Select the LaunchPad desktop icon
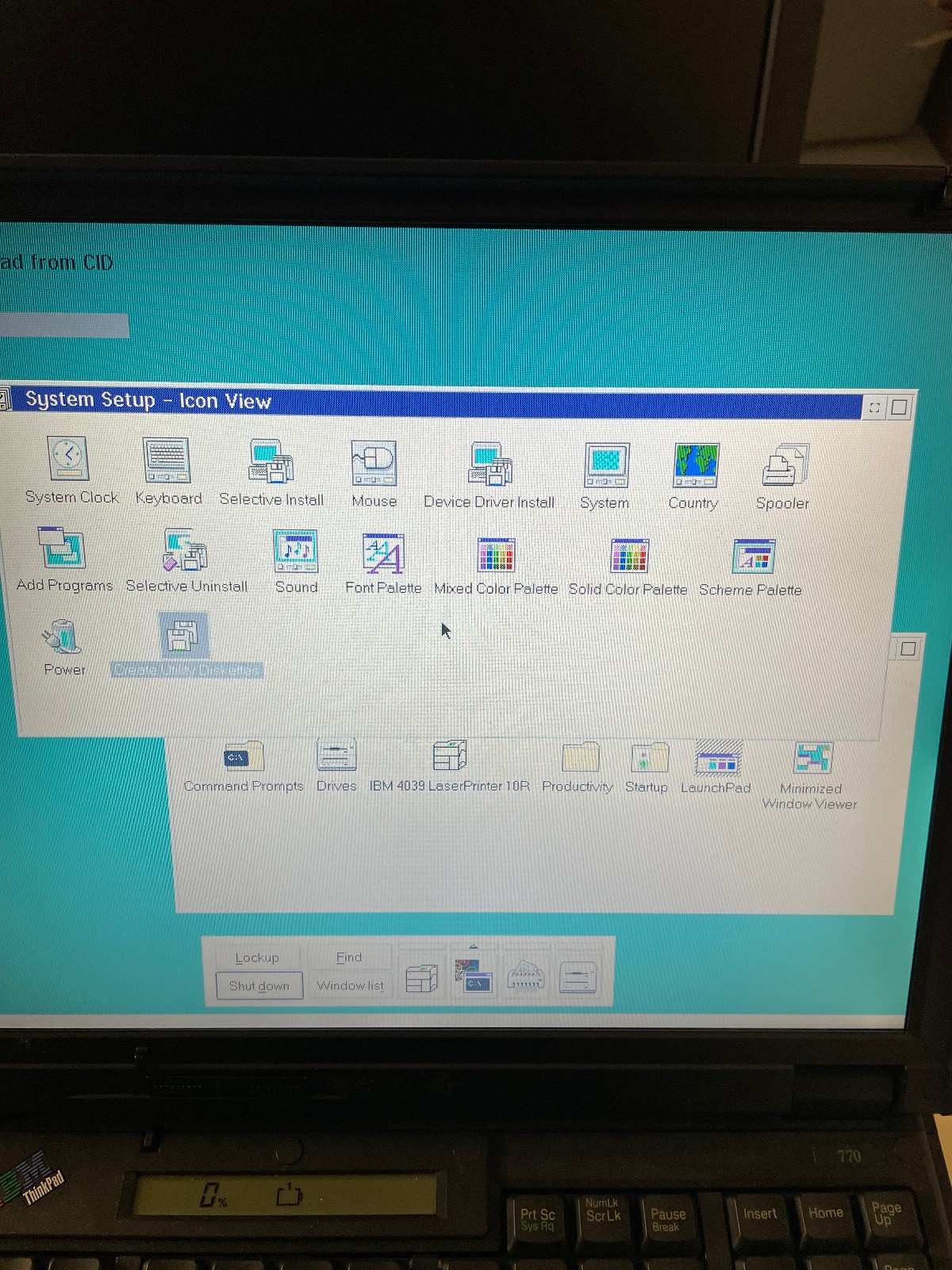 pos(718,759)
